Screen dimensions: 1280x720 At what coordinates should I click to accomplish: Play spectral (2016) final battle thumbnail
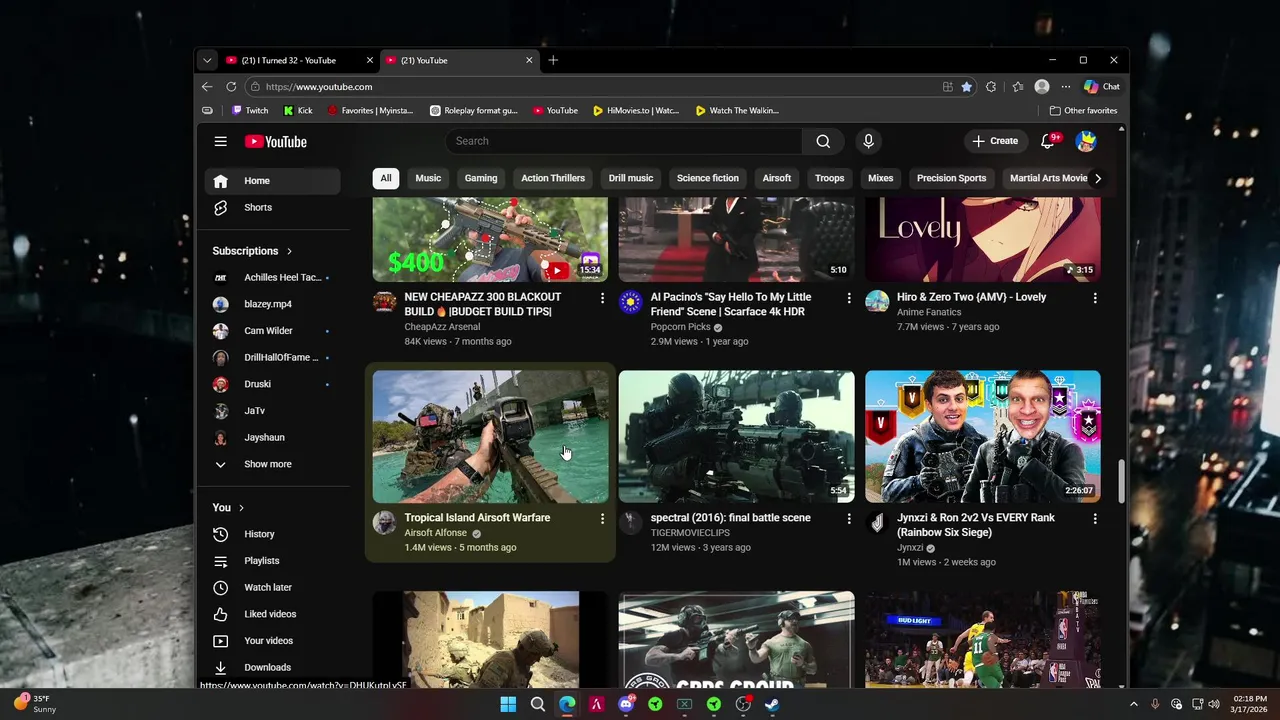(737, 437)
